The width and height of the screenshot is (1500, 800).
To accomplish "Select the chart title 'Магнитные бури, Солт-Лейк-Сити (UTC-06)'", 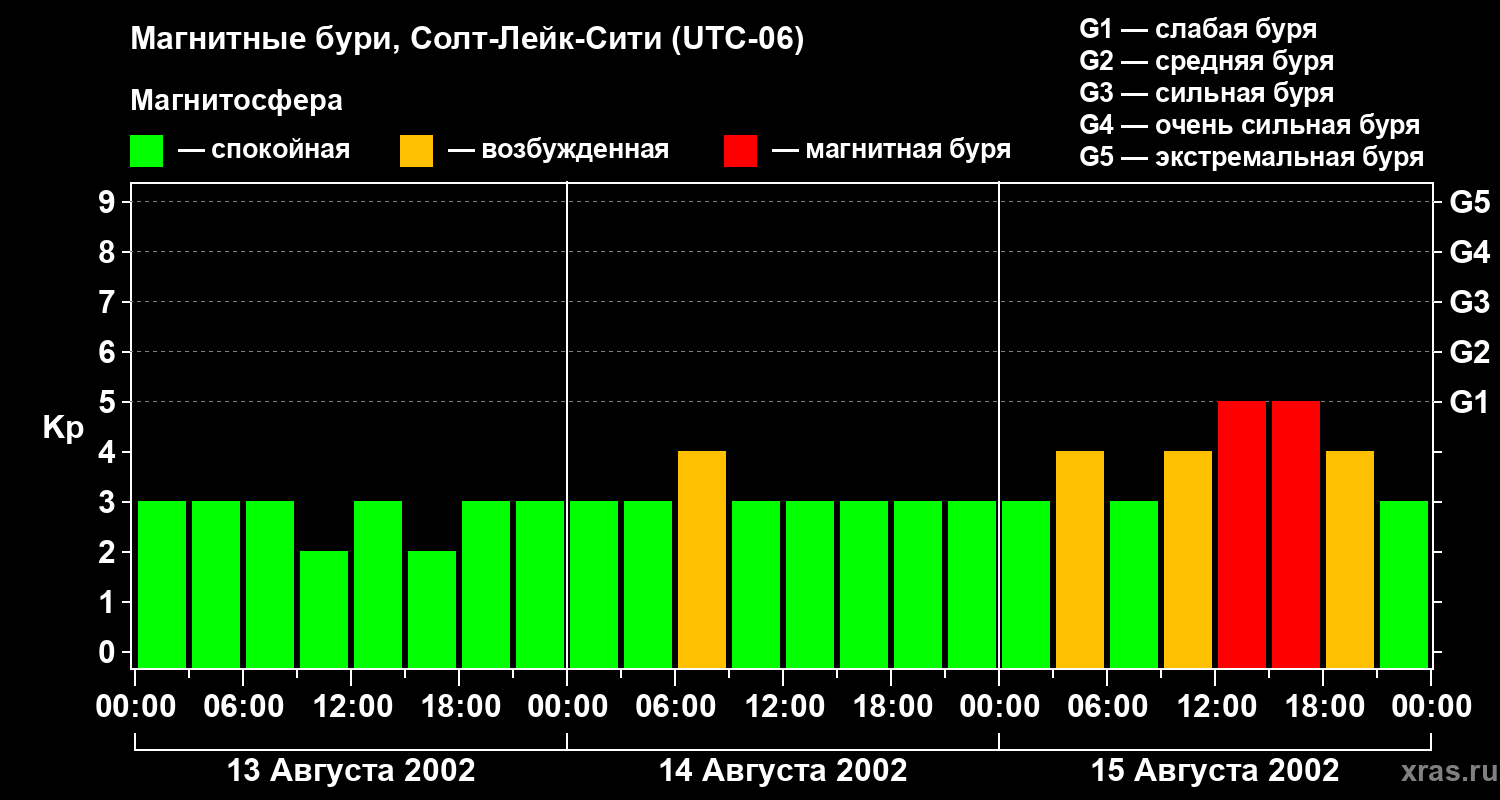I will click(467, 41).
